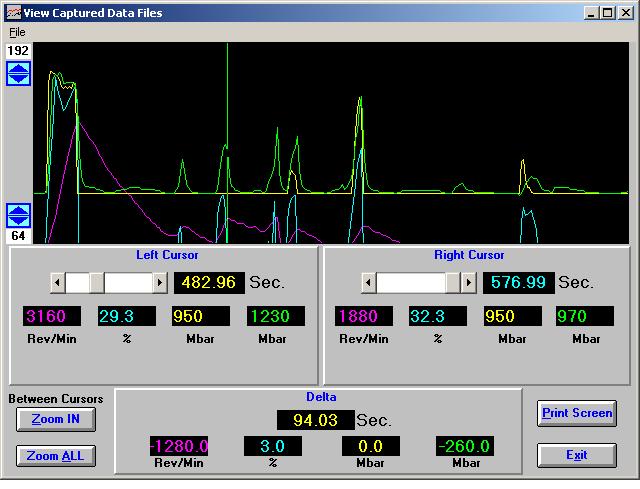640x489 pixels.
Task: Click Right Cursor percent value 32.3
Action: pos(438,316)
